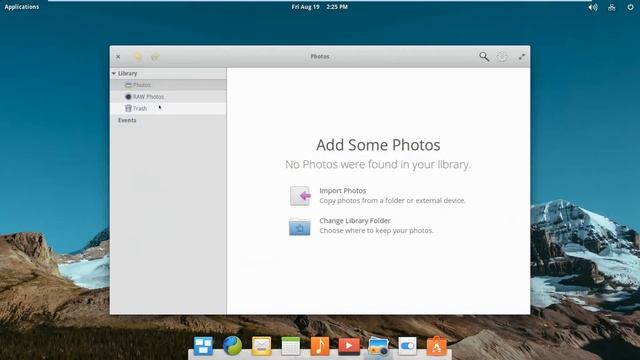Launch Calendar from the dock
640x360 pixels.
click(x=291, y=346)
